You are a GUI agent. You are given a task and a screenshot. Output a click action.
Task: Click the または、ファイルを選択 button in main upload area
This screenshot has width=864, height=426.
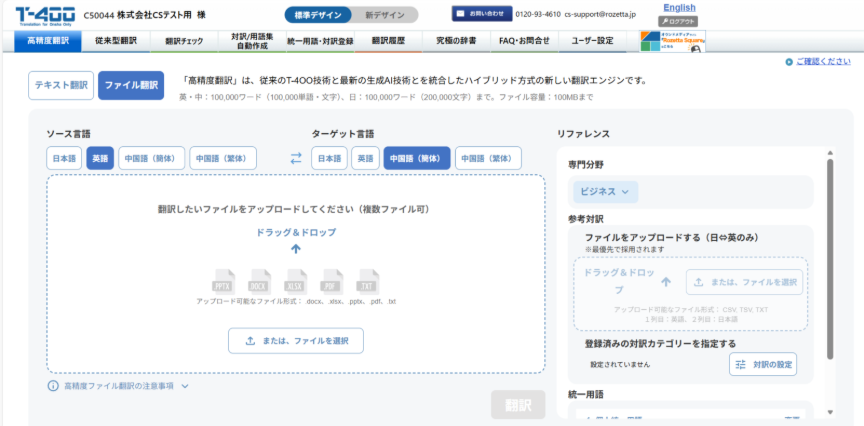pyautogui.click(x=296, y=341)
